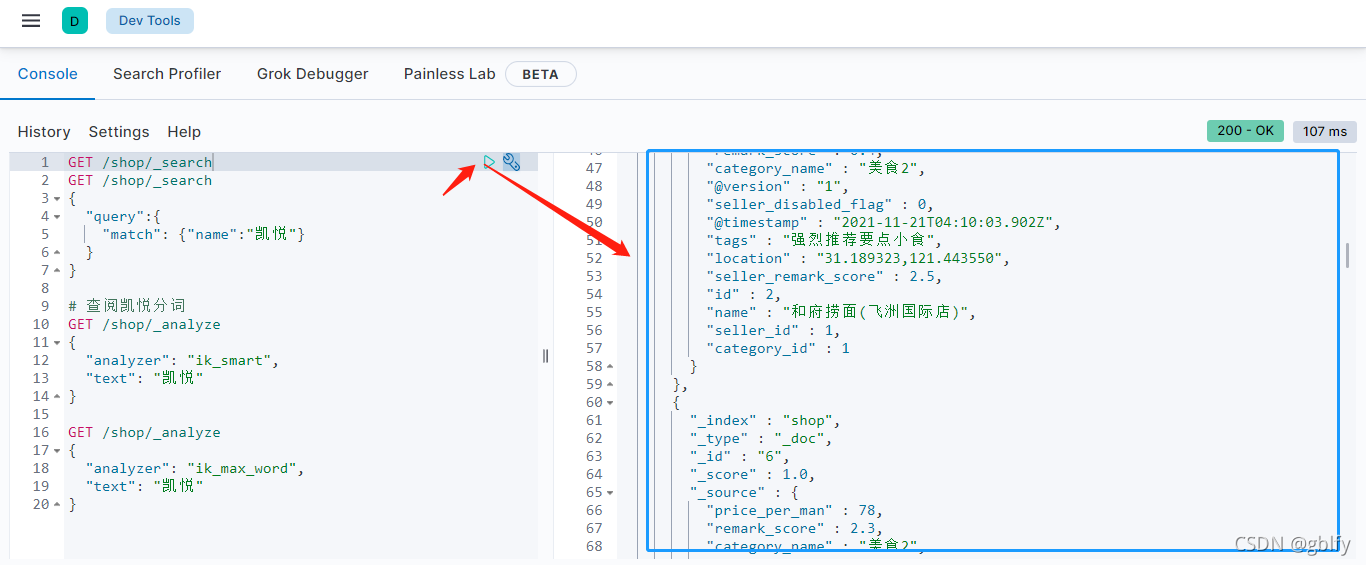Click the "price_per_man" : 78 line
The image size is (1366, 565).
[795, 510]
